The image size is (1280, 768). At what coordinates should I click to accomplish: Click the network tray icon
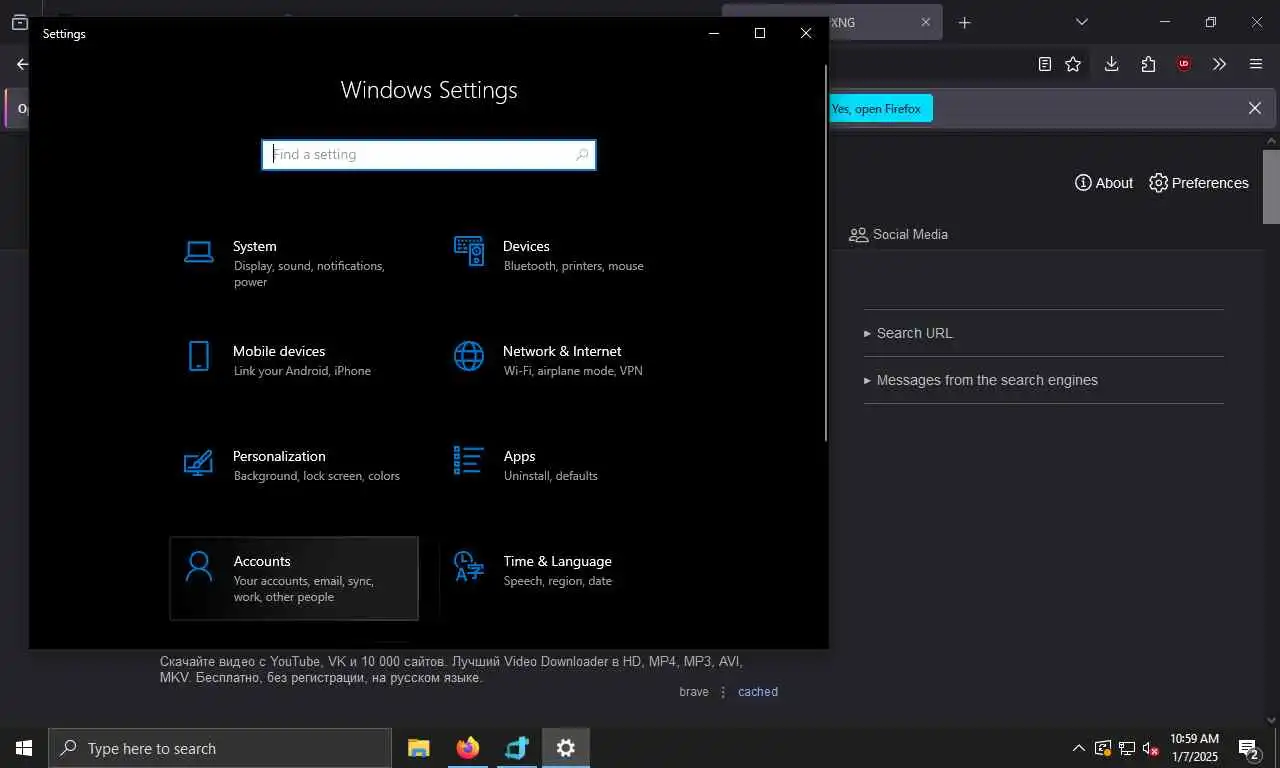pyautogui.click(x=1127, y=748)
